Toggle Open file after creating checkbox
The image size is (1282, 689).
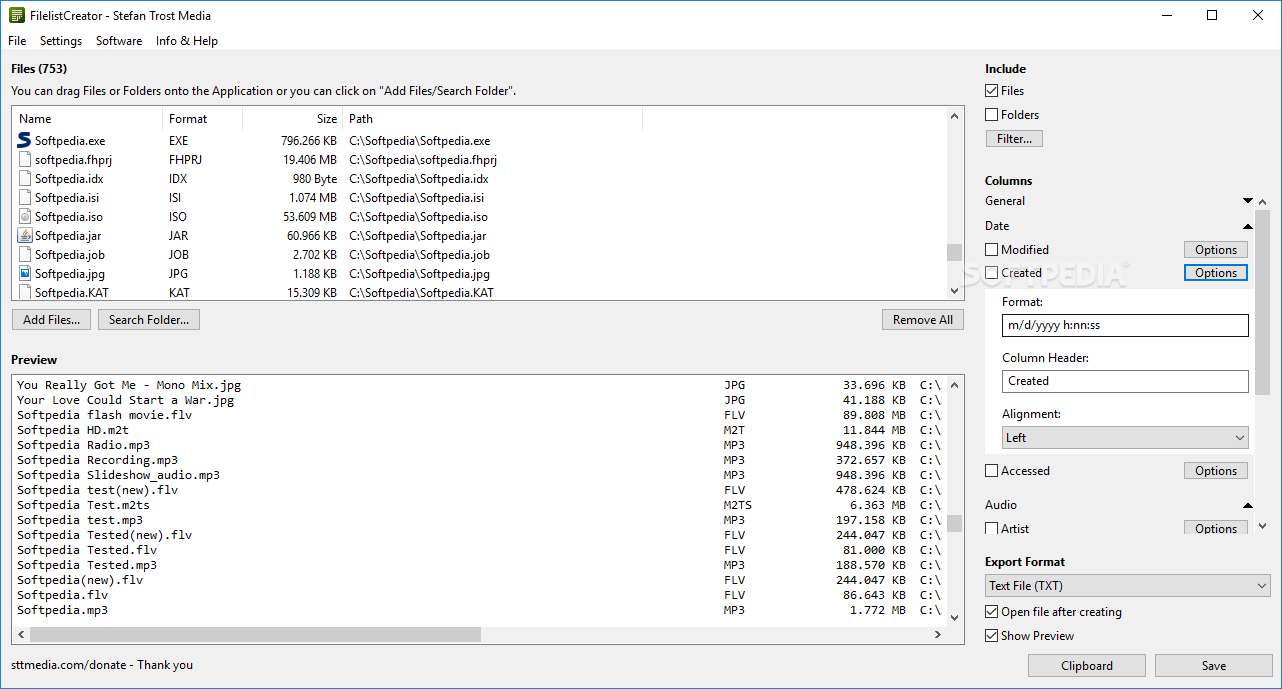click(992, 612)
